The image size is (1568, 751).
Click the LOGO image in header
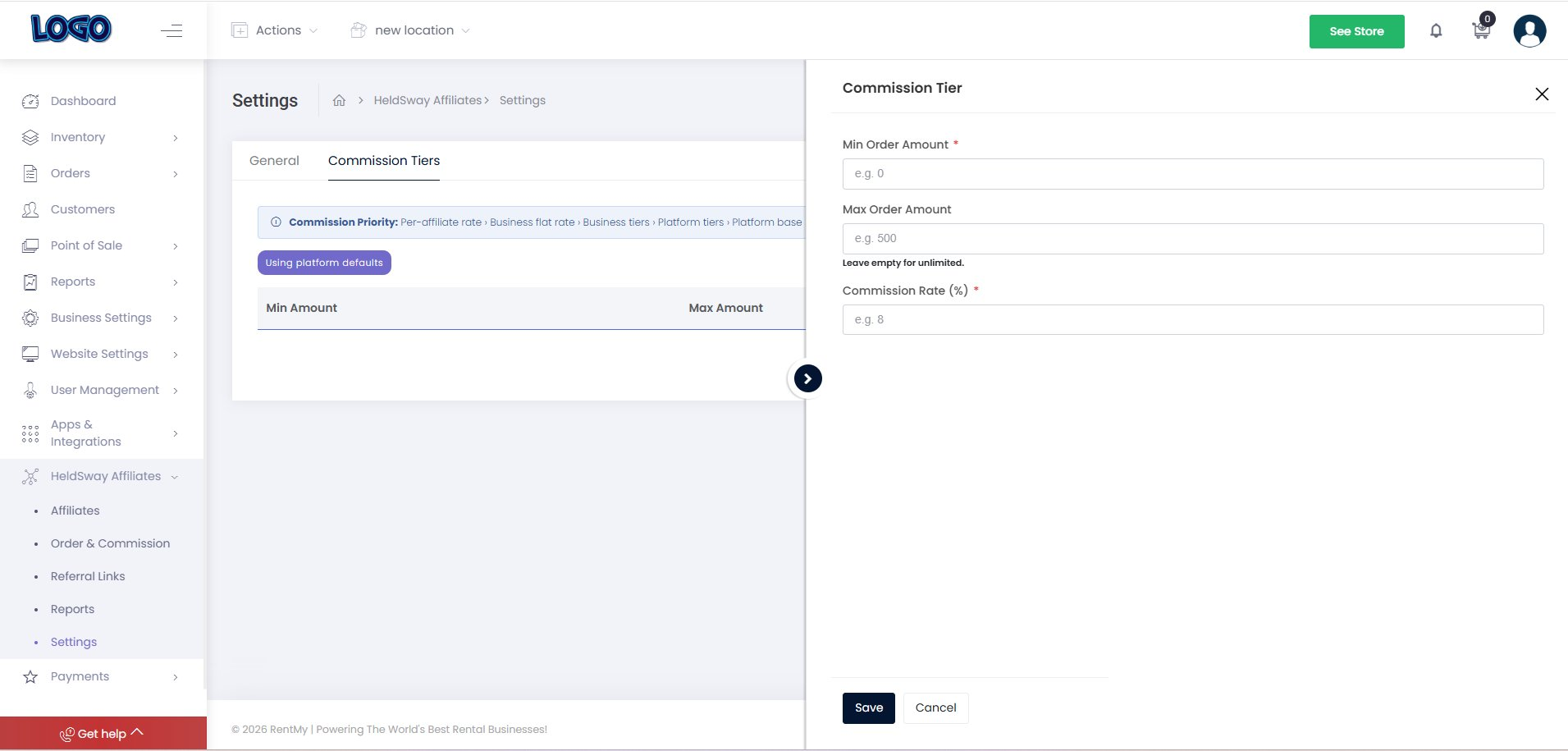[71, 30]
